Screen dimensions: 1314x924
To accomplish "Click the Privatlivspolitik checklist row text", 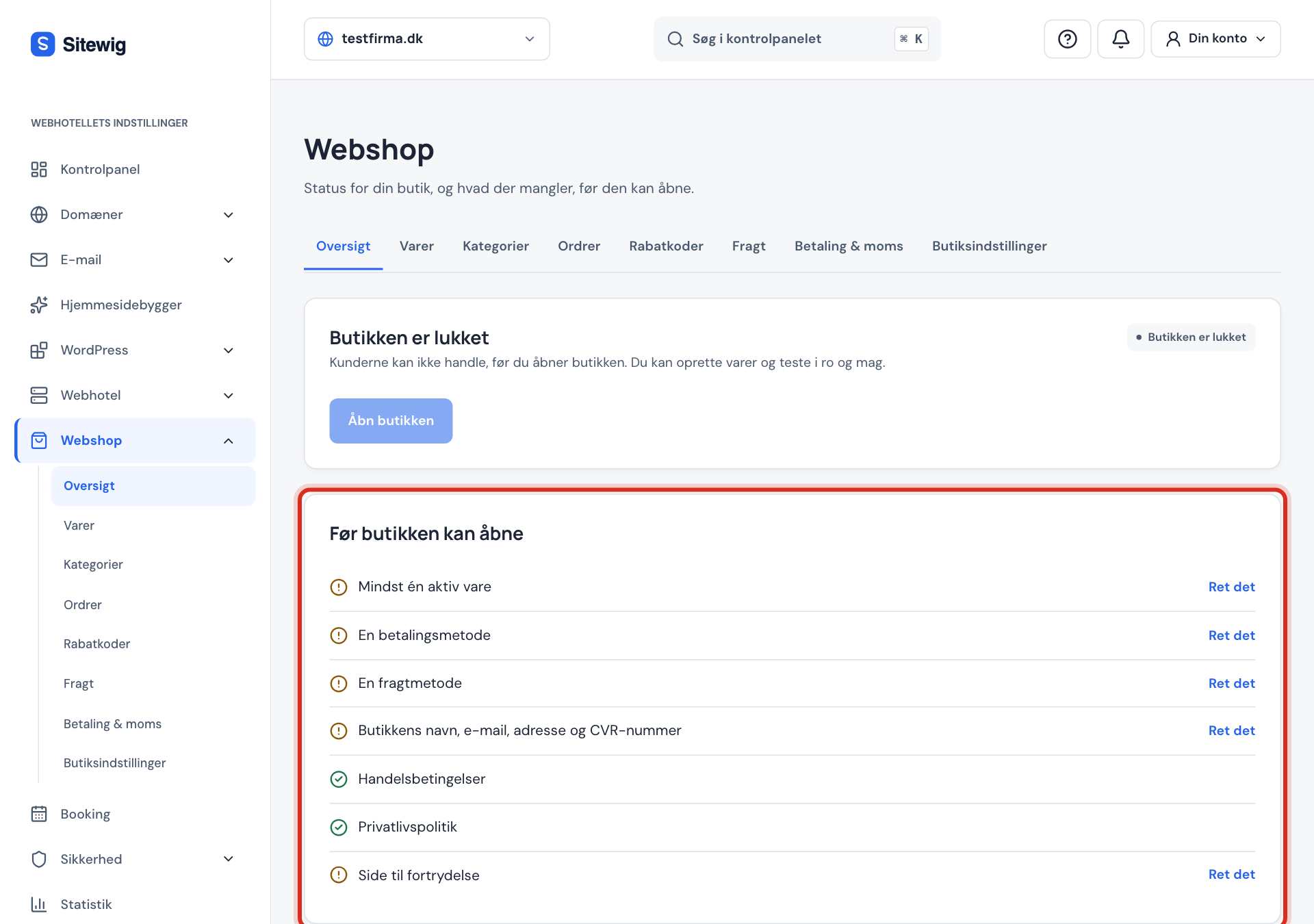I will [407, 827].
